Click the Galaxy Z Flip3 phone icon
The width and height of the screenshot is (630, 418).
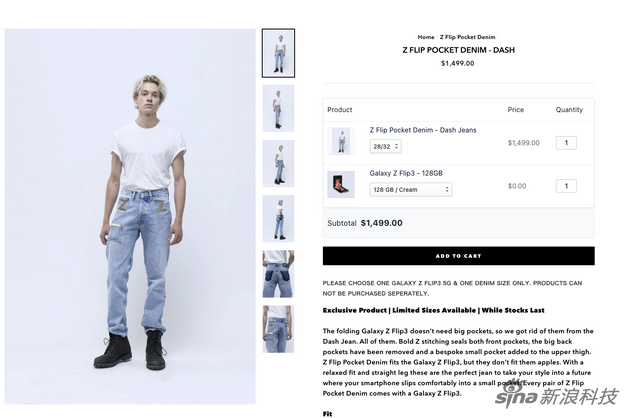click(341, 184)
